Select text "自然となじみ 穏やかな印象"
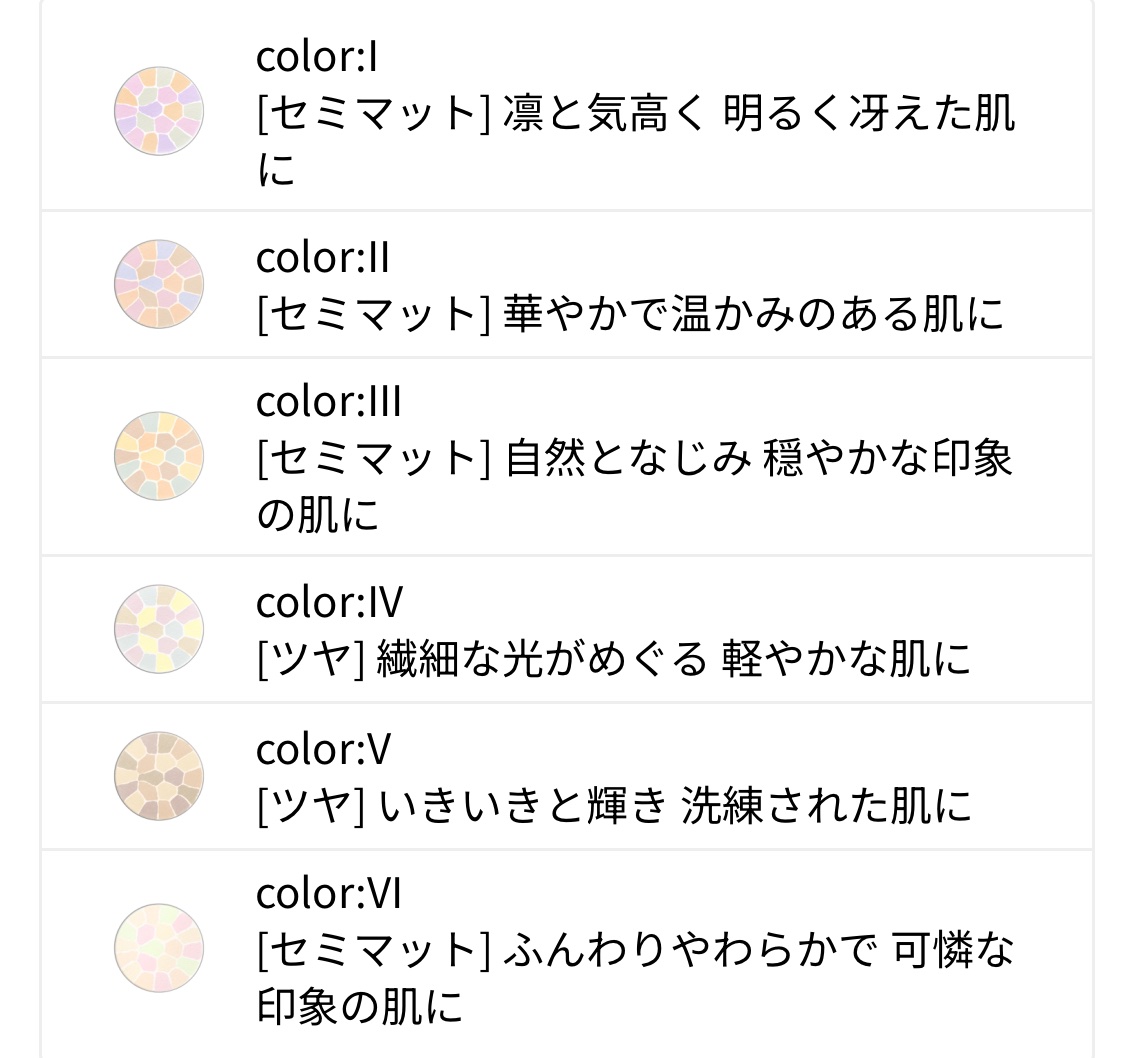This screenshot has height=1058, width=1125. coord(758,459)
